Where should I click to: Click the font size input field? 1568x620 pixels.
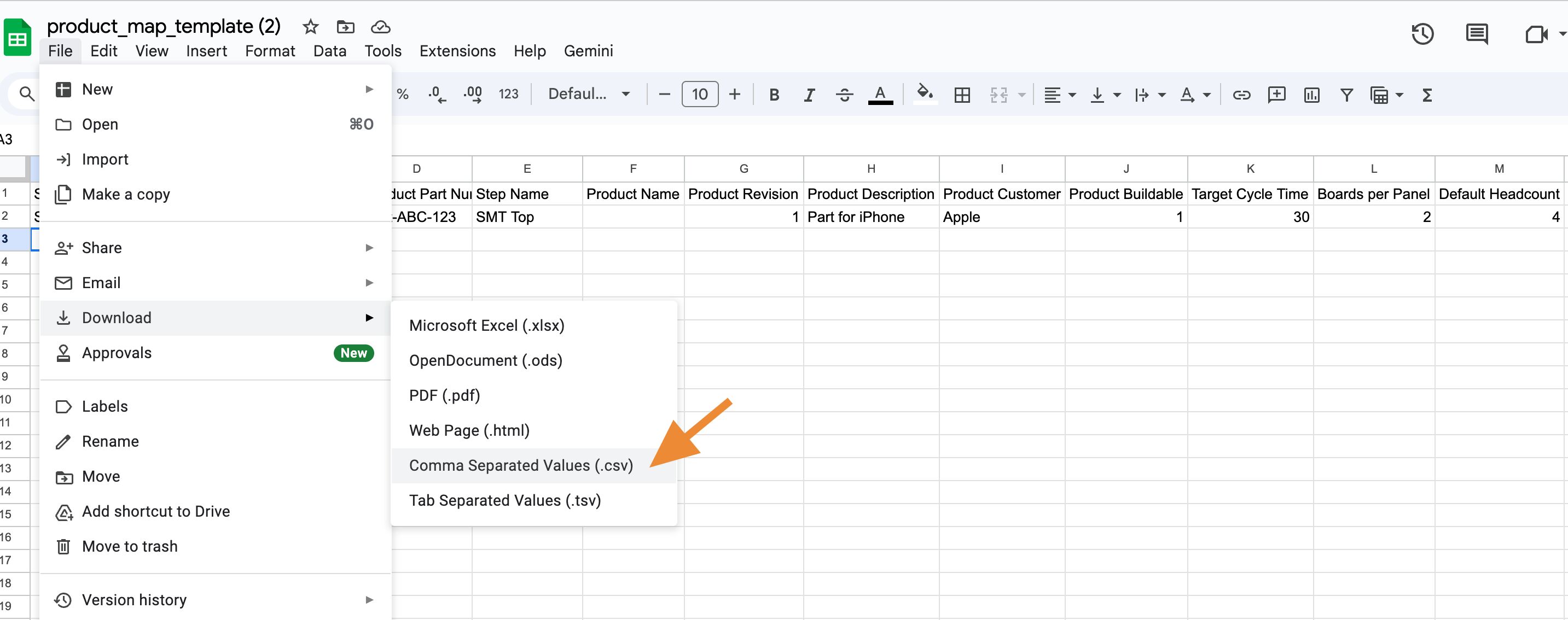tap(699, 94)
